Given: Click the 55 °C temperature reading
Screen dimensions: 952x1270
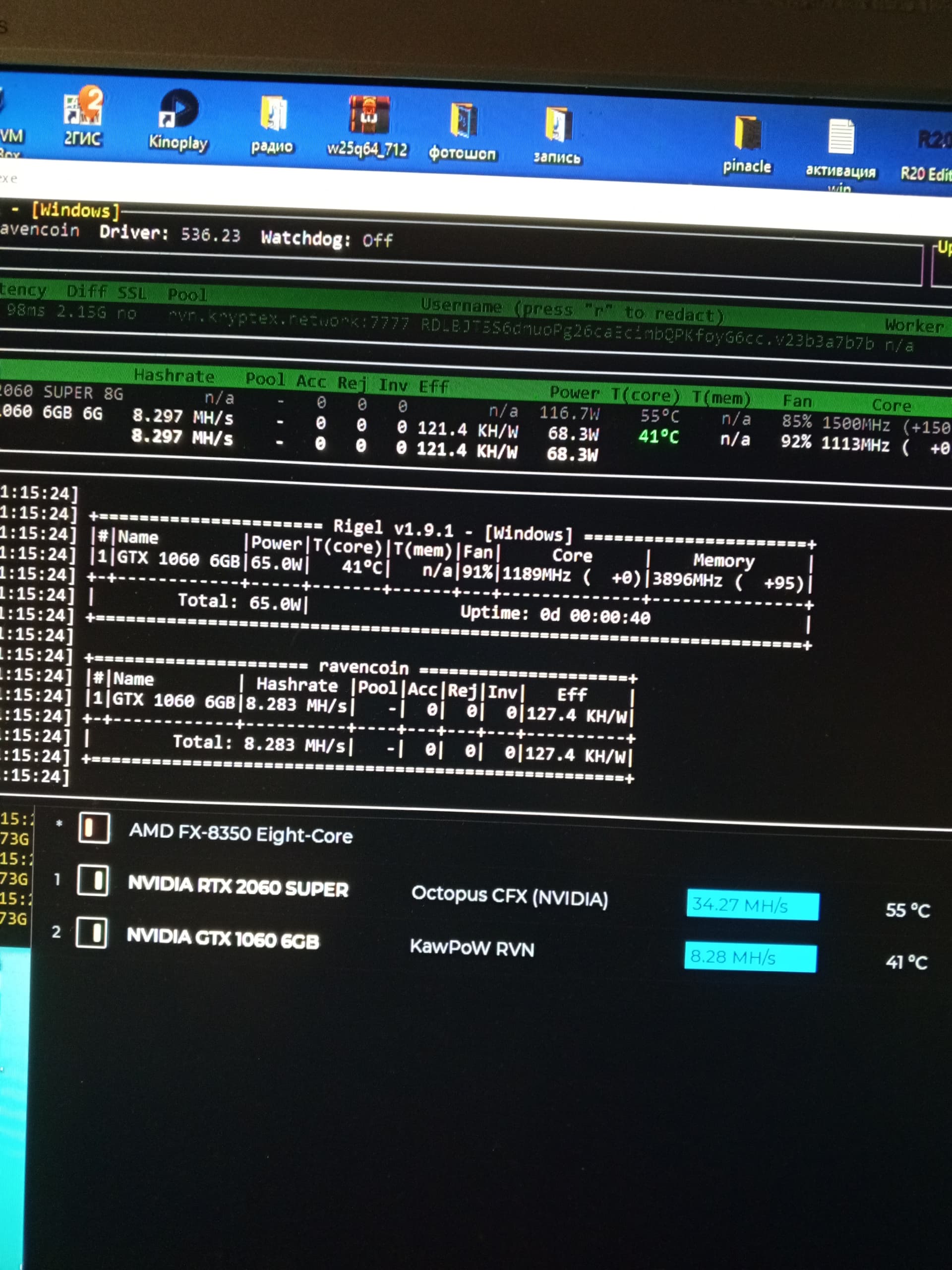Looking at the screenshot, I should tap(907, 910).
